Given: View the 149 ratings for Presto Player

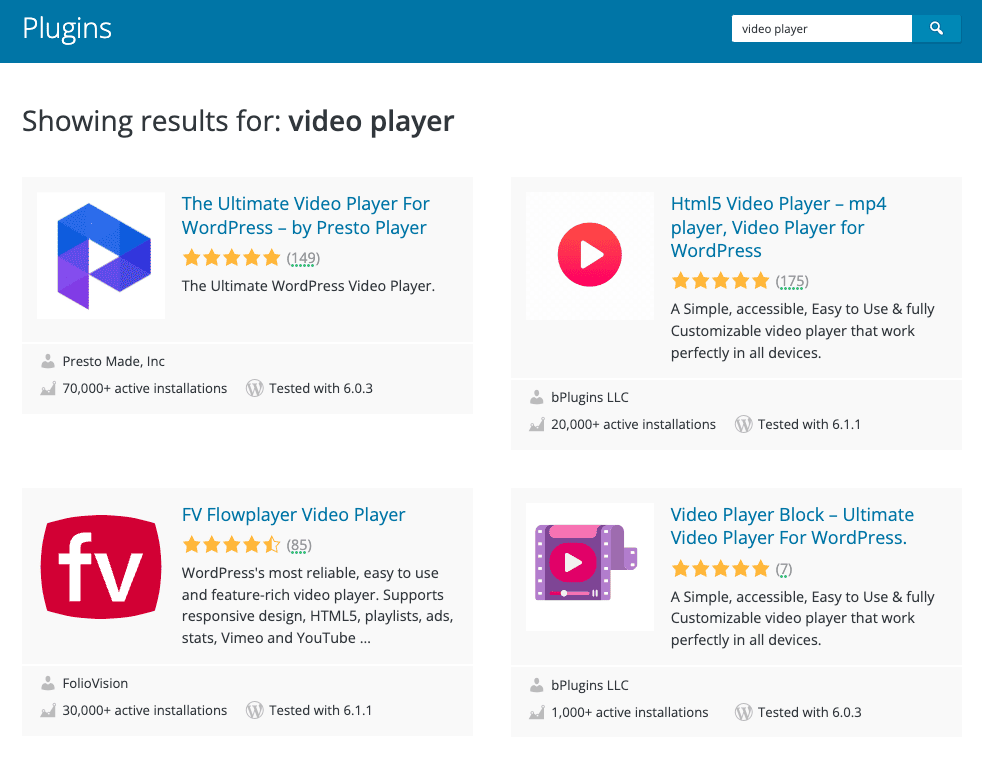Looking at the screenshot, I should pos(303,258).
